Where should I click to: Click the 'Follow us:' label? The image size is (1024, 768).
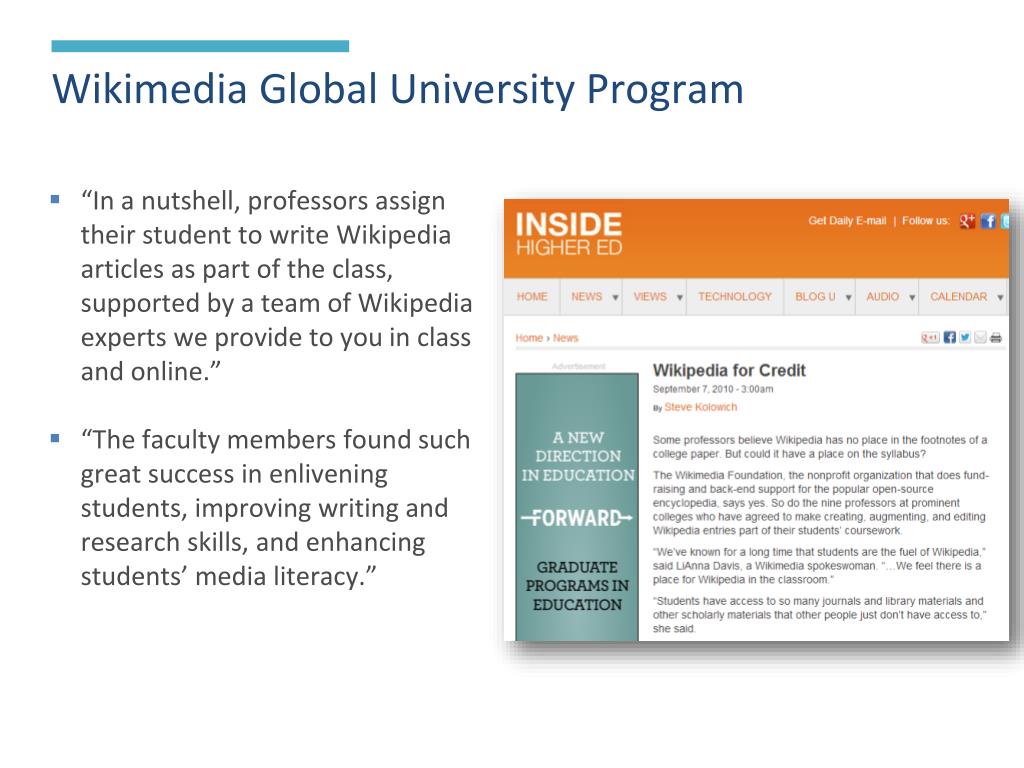tap(925, 221)
